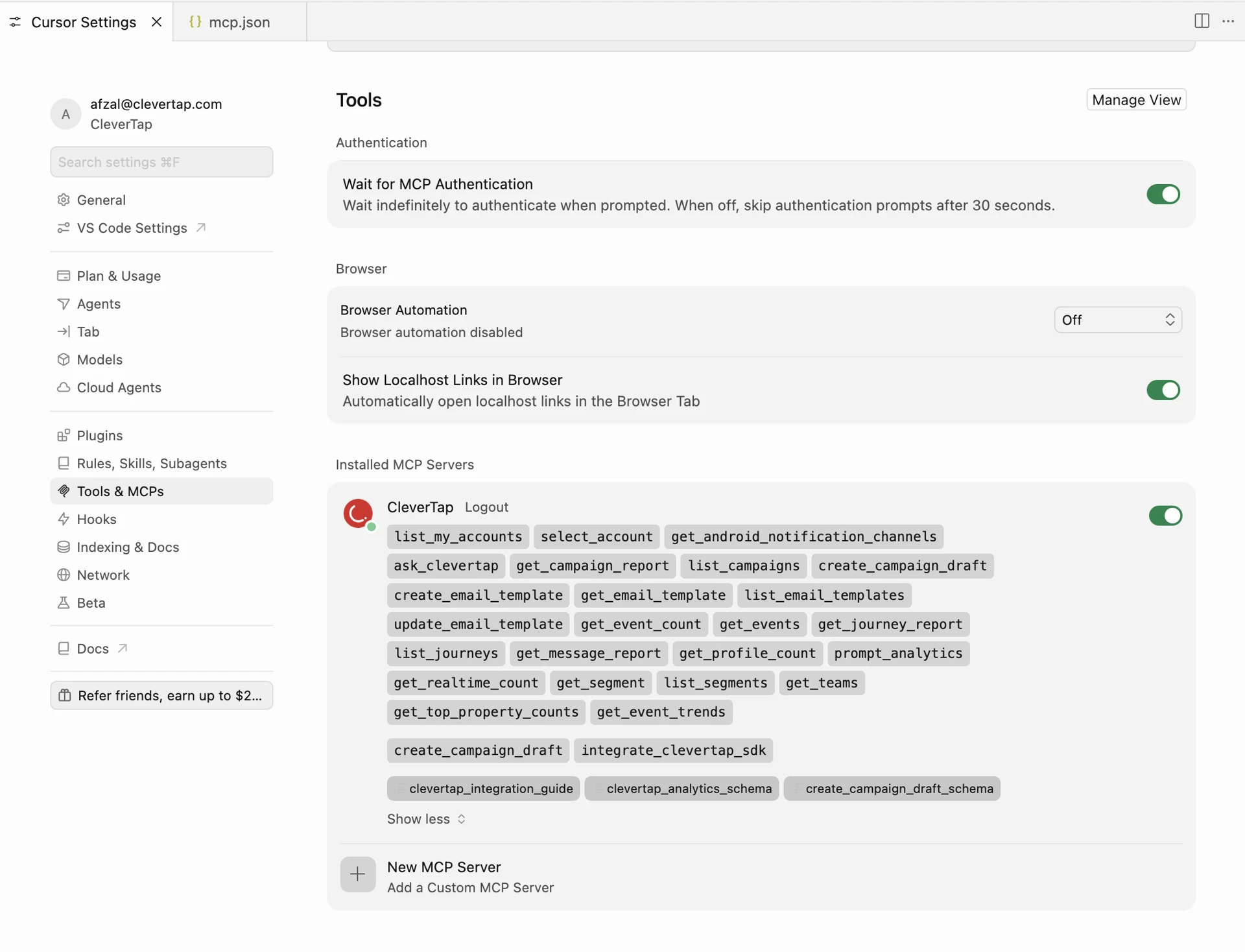
Task: Click the select_account tool chip
Action: [597, 536]
